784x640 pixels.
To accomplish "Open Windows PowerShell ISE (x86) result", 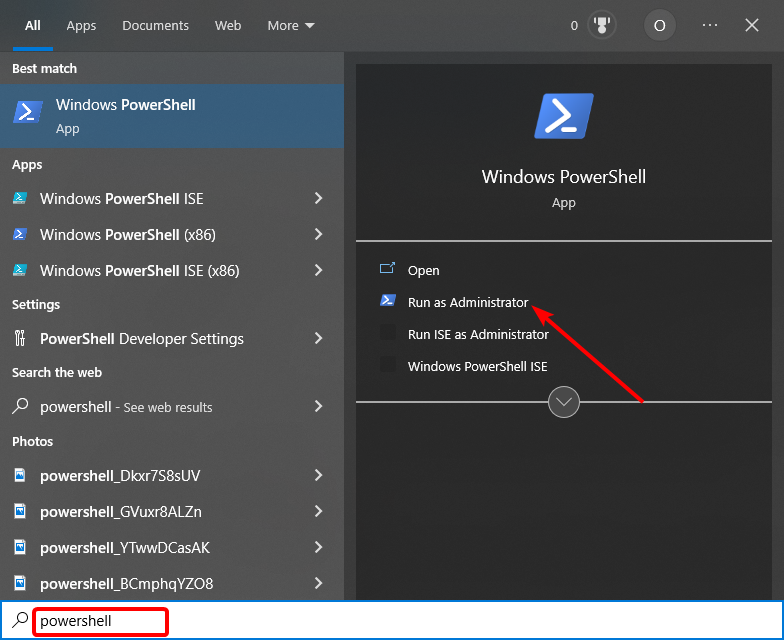I will coord(172,270).
